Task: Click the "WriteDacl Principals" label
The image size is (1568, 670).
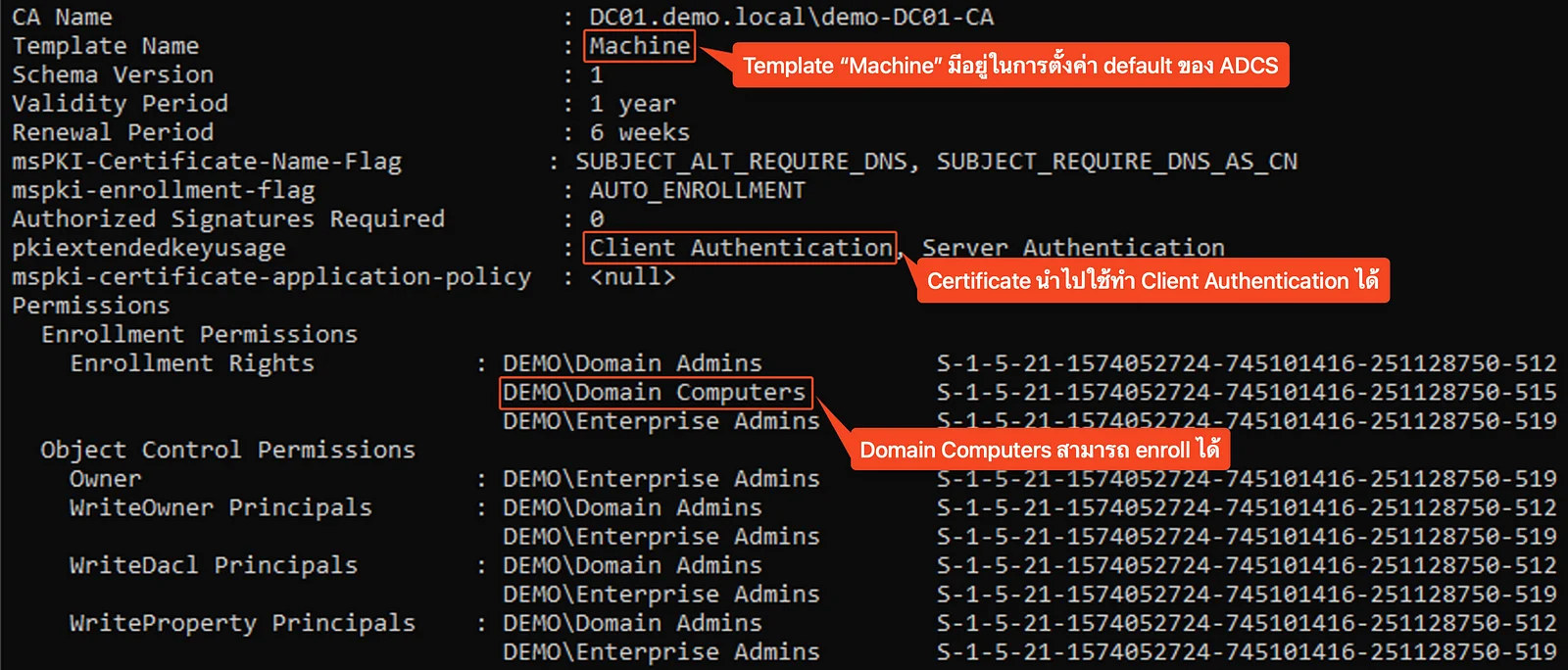Action: [x=214, y=565]
